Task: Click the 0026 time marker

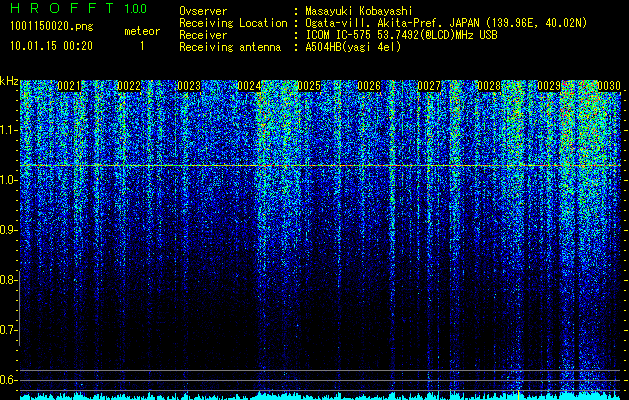Action: coord(369,86)
